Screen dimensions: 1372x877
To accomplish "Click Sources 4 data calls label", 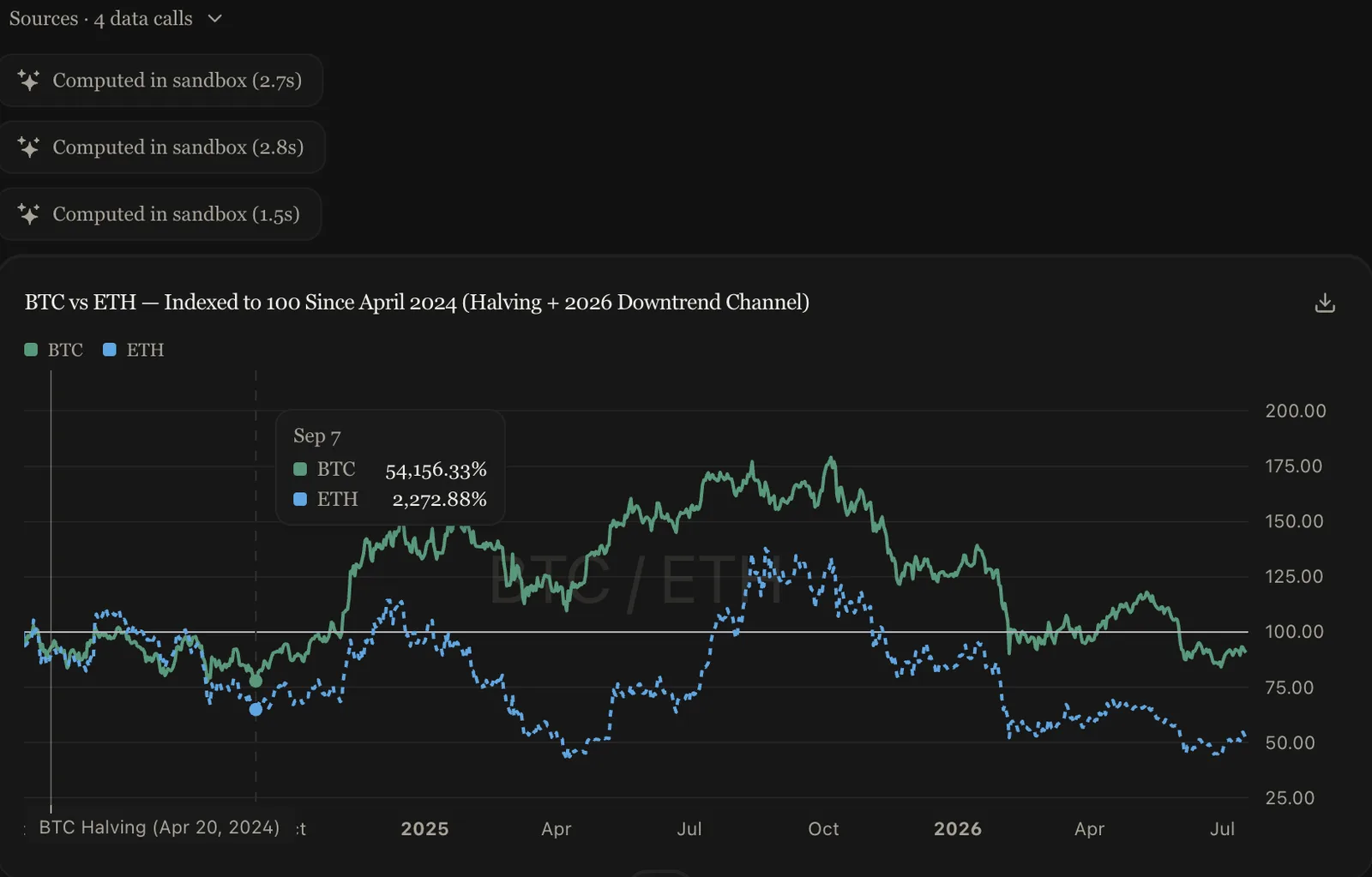I will point(101,18).
